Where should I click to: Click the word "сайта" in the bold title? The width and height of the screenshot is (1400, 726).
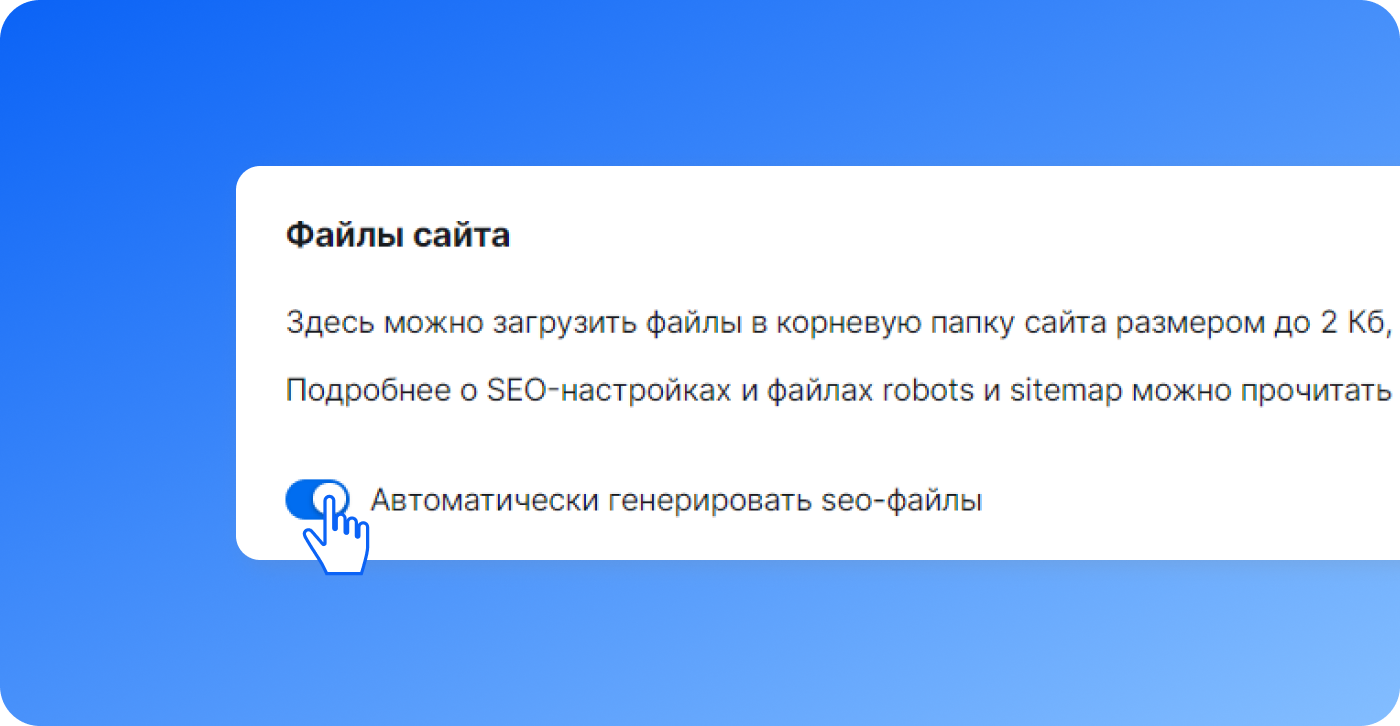tap(464, 236)
